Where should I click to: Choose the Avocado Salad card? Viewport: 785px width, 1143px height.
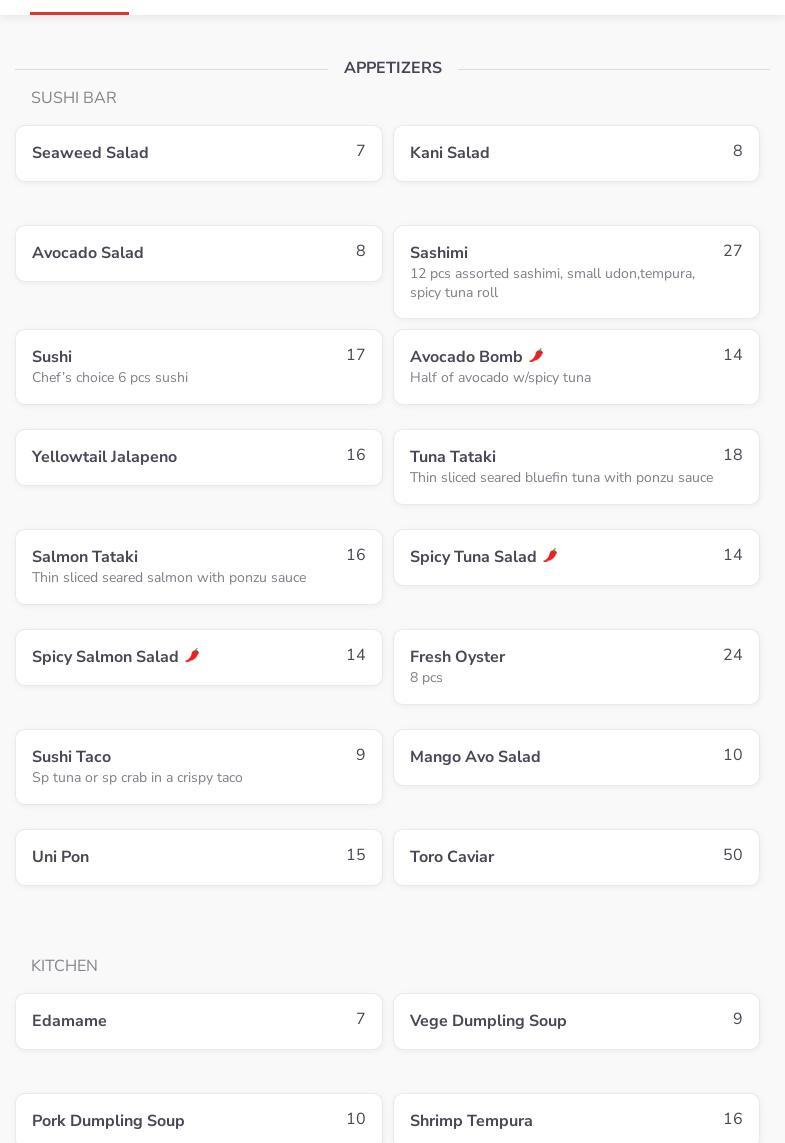pos(198,253)
